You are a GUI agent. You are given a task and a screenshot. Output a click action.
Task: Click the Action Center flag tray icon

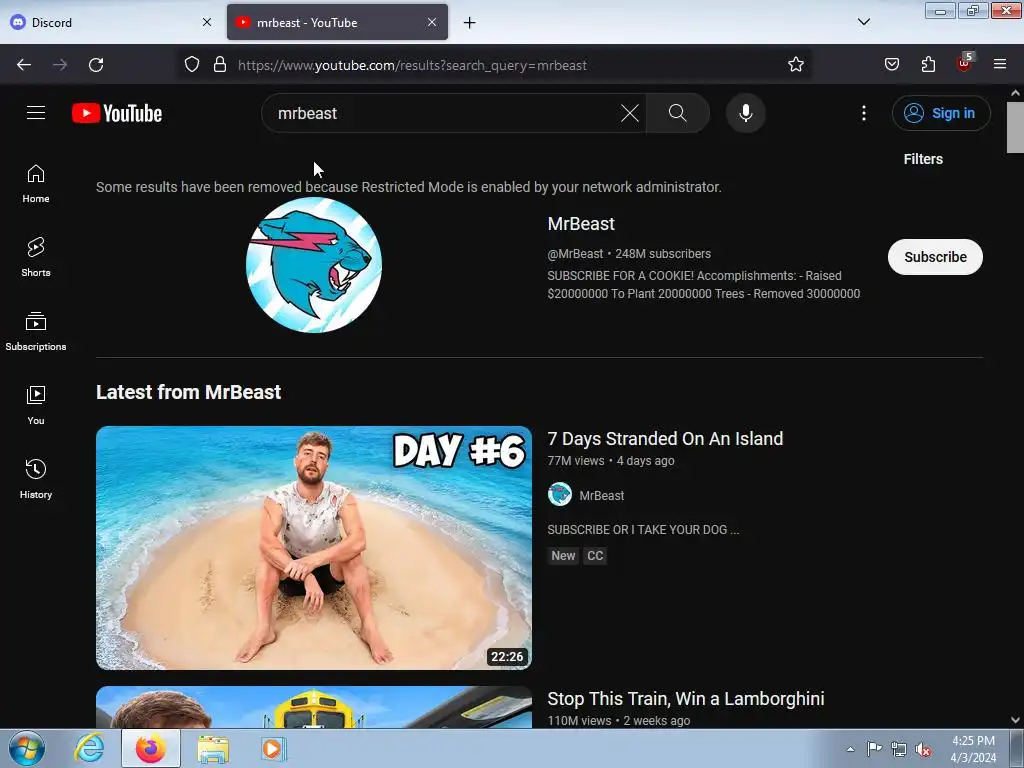point(874,749)
